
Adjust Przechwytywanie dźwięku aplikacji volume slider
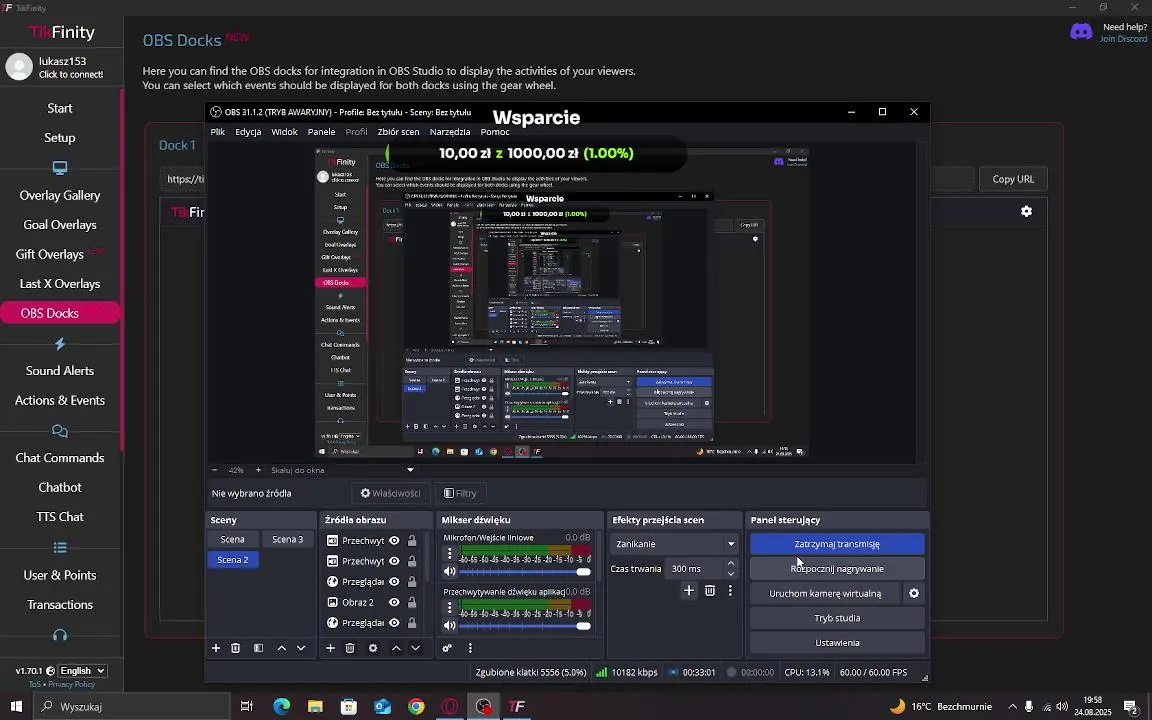[x=525, y=626]
